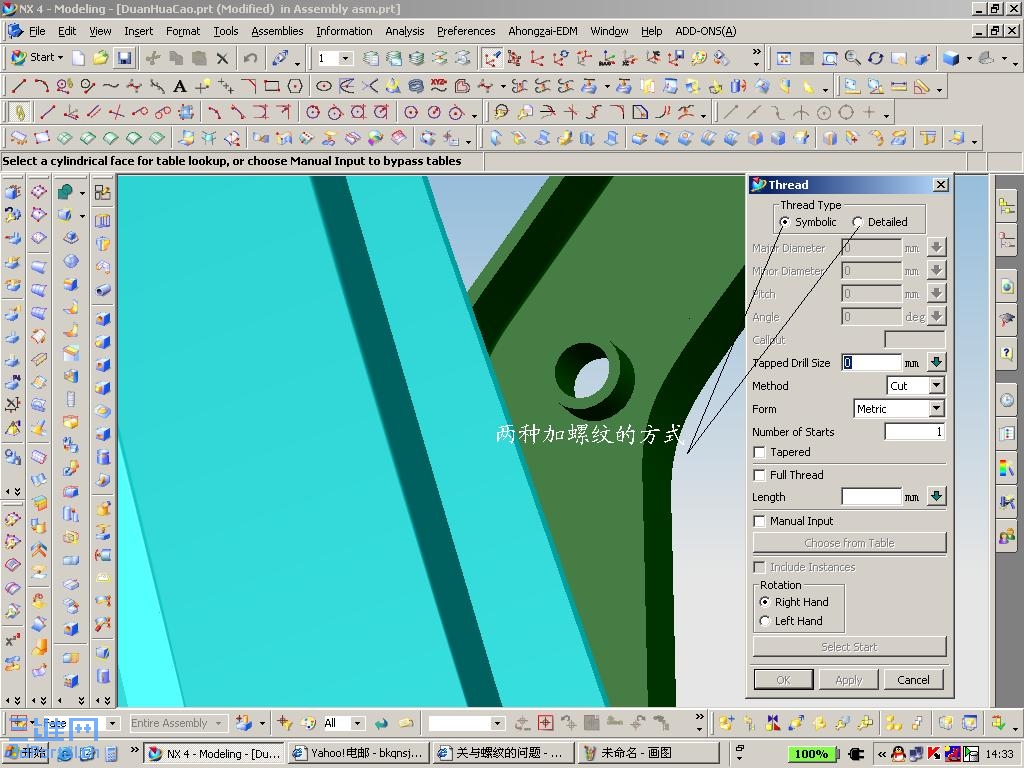The image size is (1024, 768).
Task: Enable the Tapered checkbox
Action: pos(759,452)
